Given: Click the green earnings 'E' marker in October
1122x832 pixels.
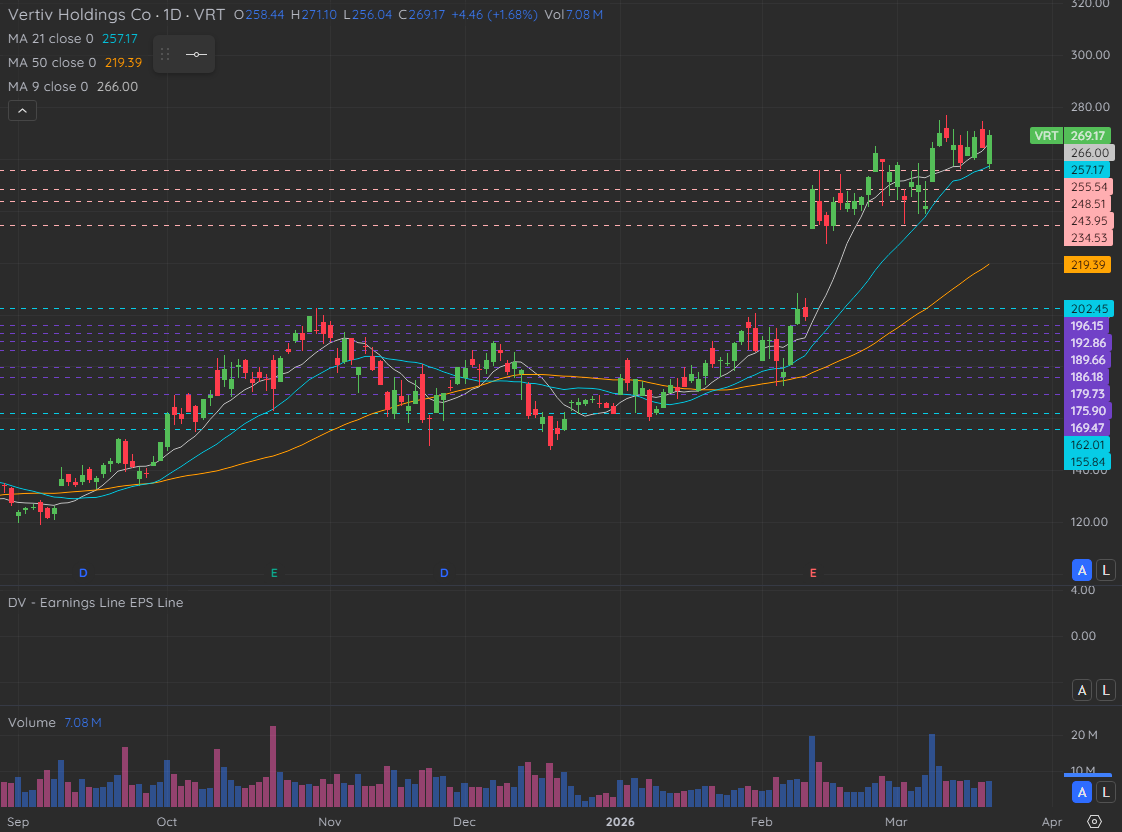Looking at the screenshot, I should tap(274, 573).
